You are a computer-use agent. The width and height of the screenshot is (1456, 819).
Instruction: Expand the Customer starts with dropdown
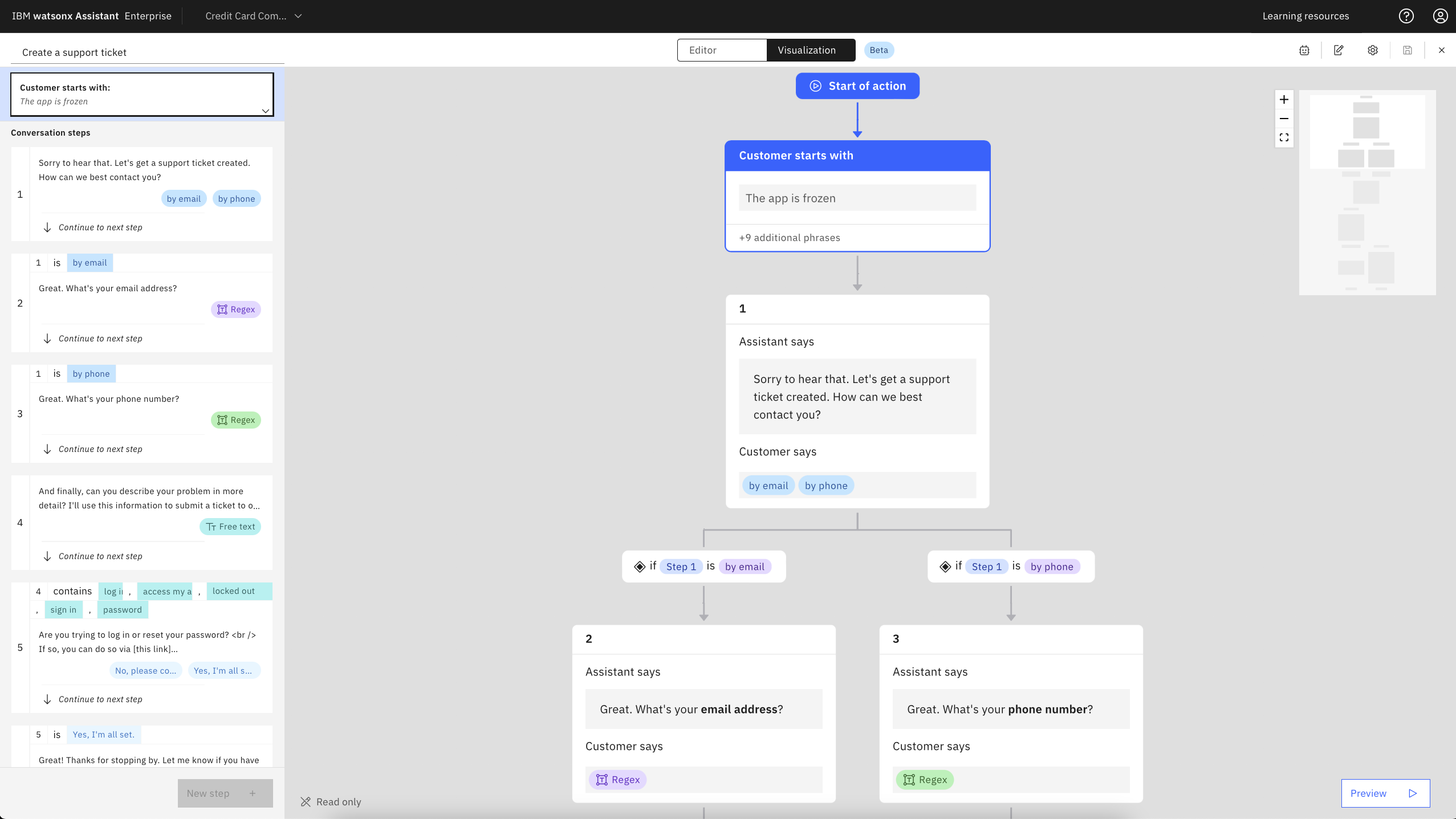click(x=265, y=110)
